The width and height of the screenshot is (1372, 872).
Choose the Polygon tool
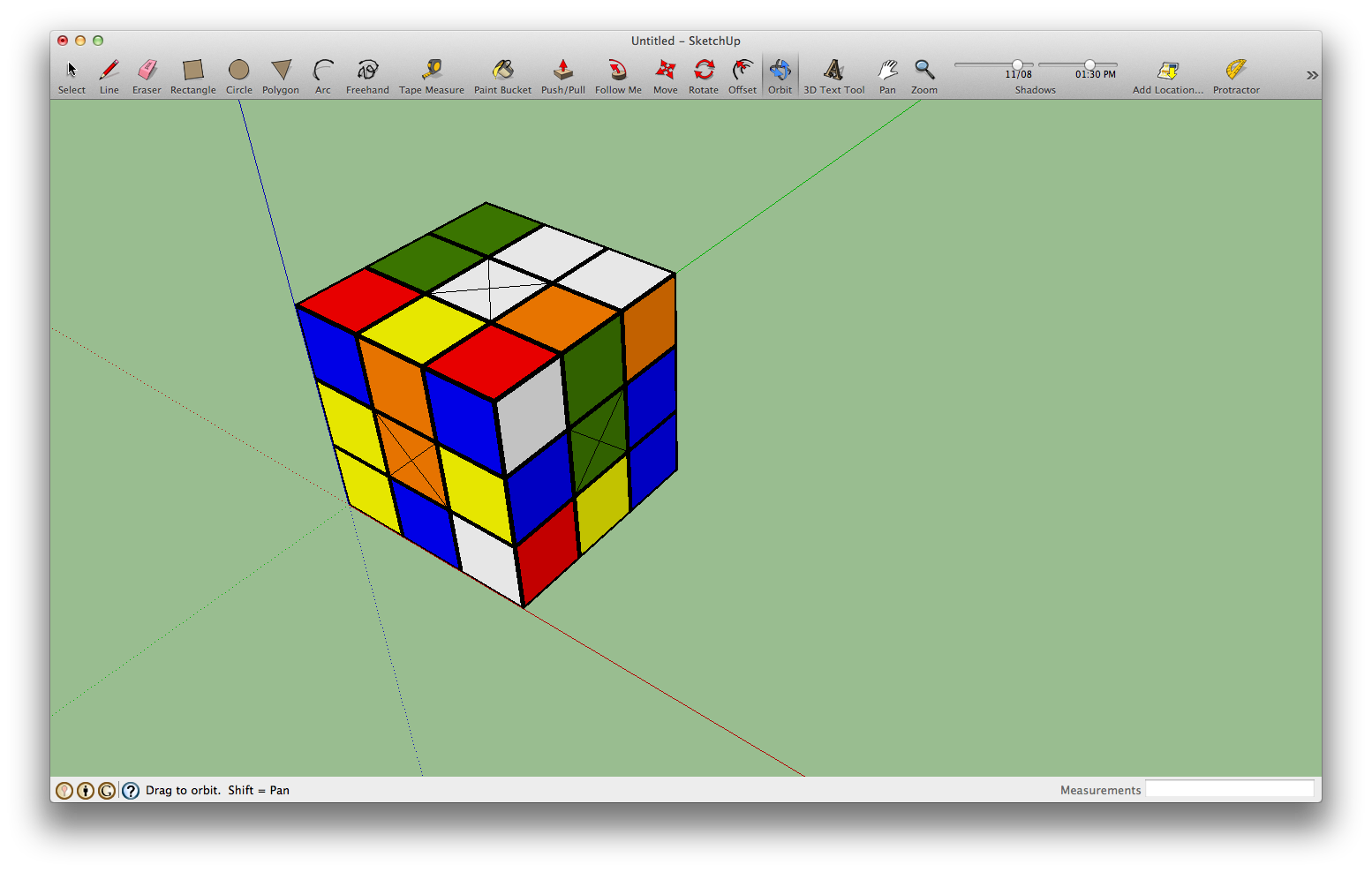(x=281, y=76)
